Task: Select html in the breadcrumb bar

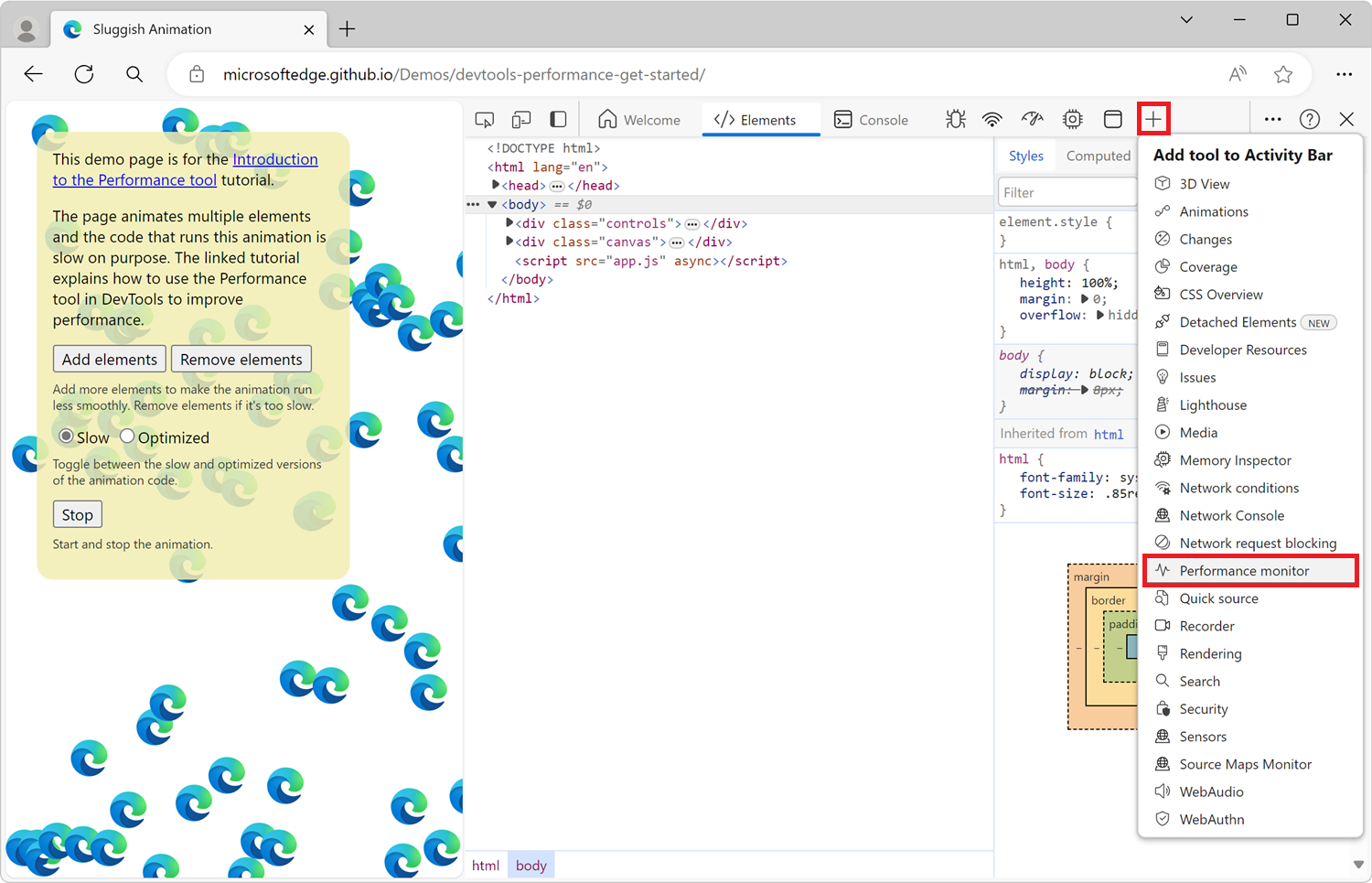Action: click(486, 866)
